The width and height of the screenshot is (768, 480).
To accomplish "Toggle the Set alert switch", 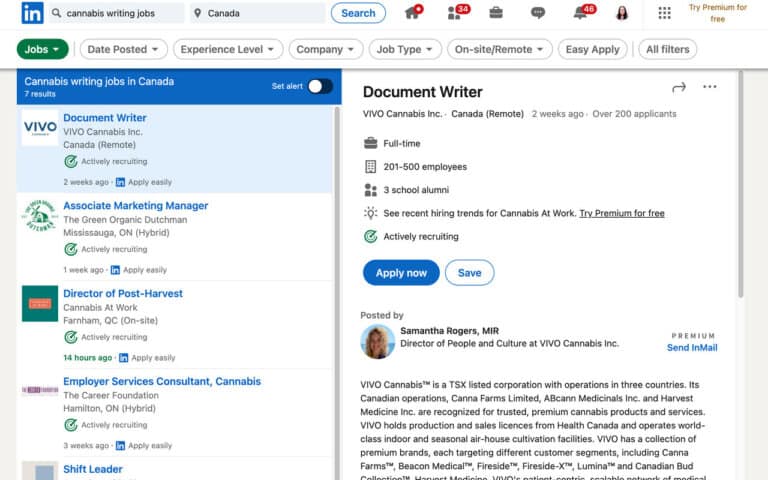I will pyautogui.click(x=319, y=86).
